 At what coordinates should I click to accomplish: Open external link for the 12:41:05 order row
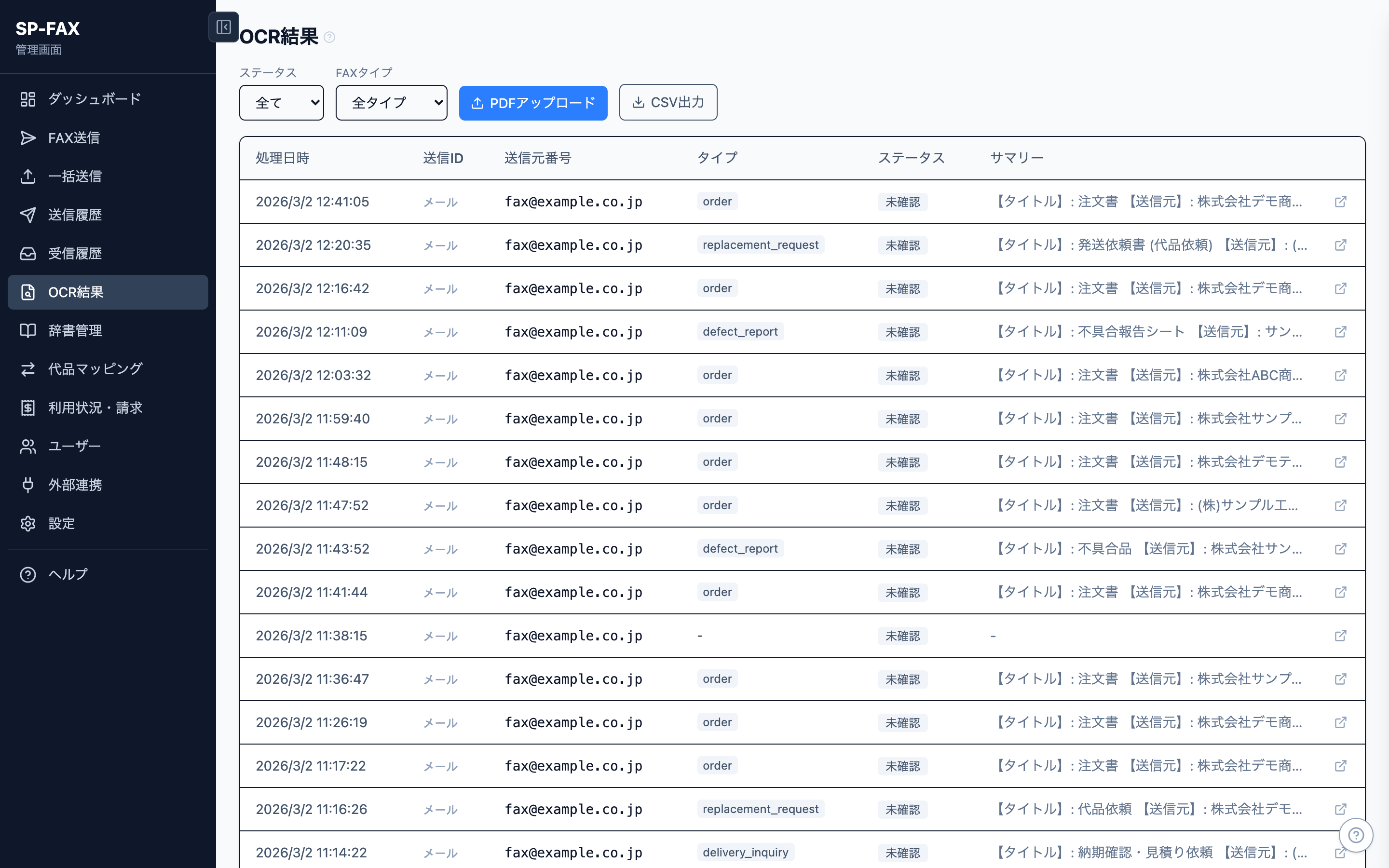pyautogui.click(x=1341, y=202)
